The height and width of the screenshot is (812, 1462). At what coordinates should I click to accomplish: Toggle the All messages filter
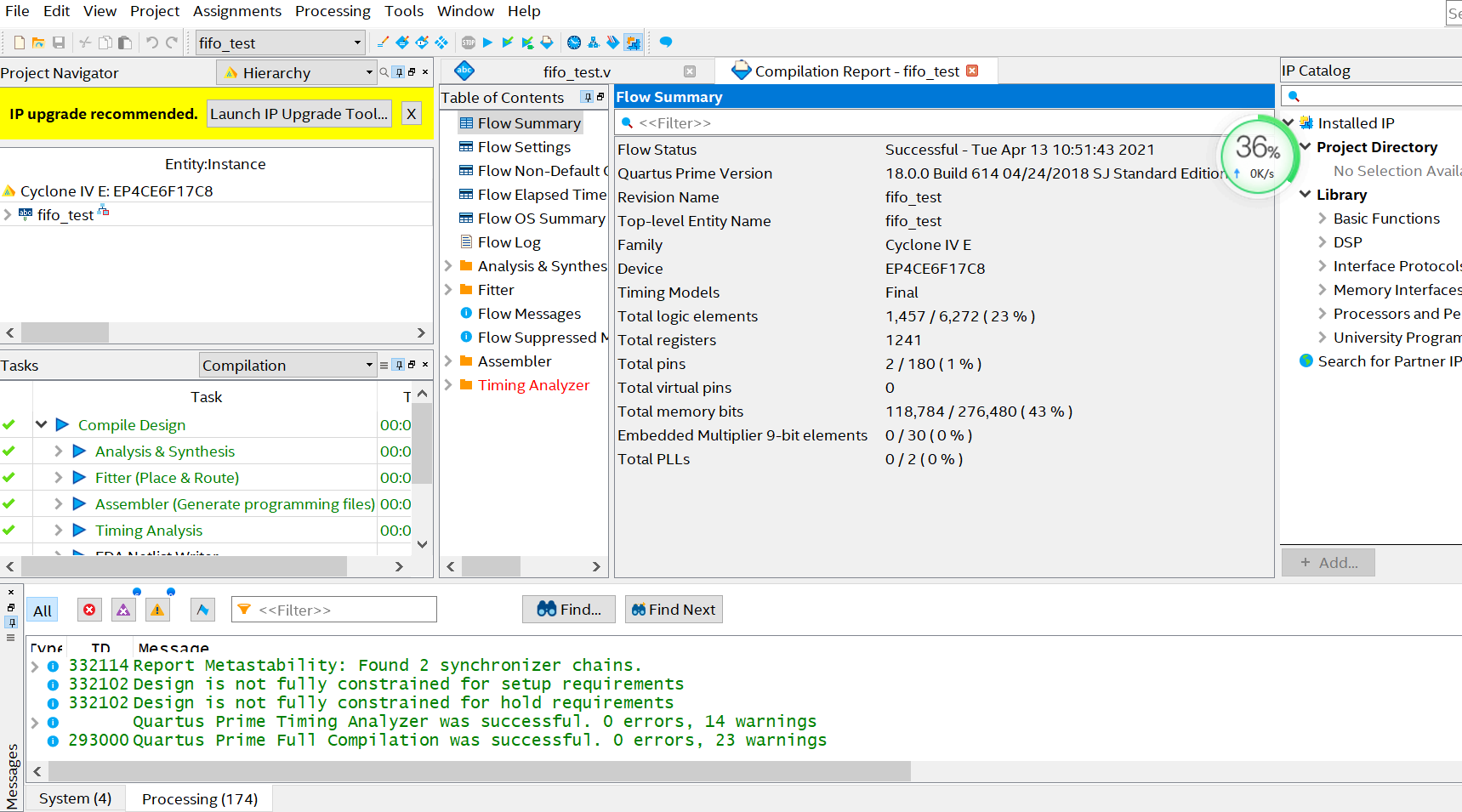(43, 610)
